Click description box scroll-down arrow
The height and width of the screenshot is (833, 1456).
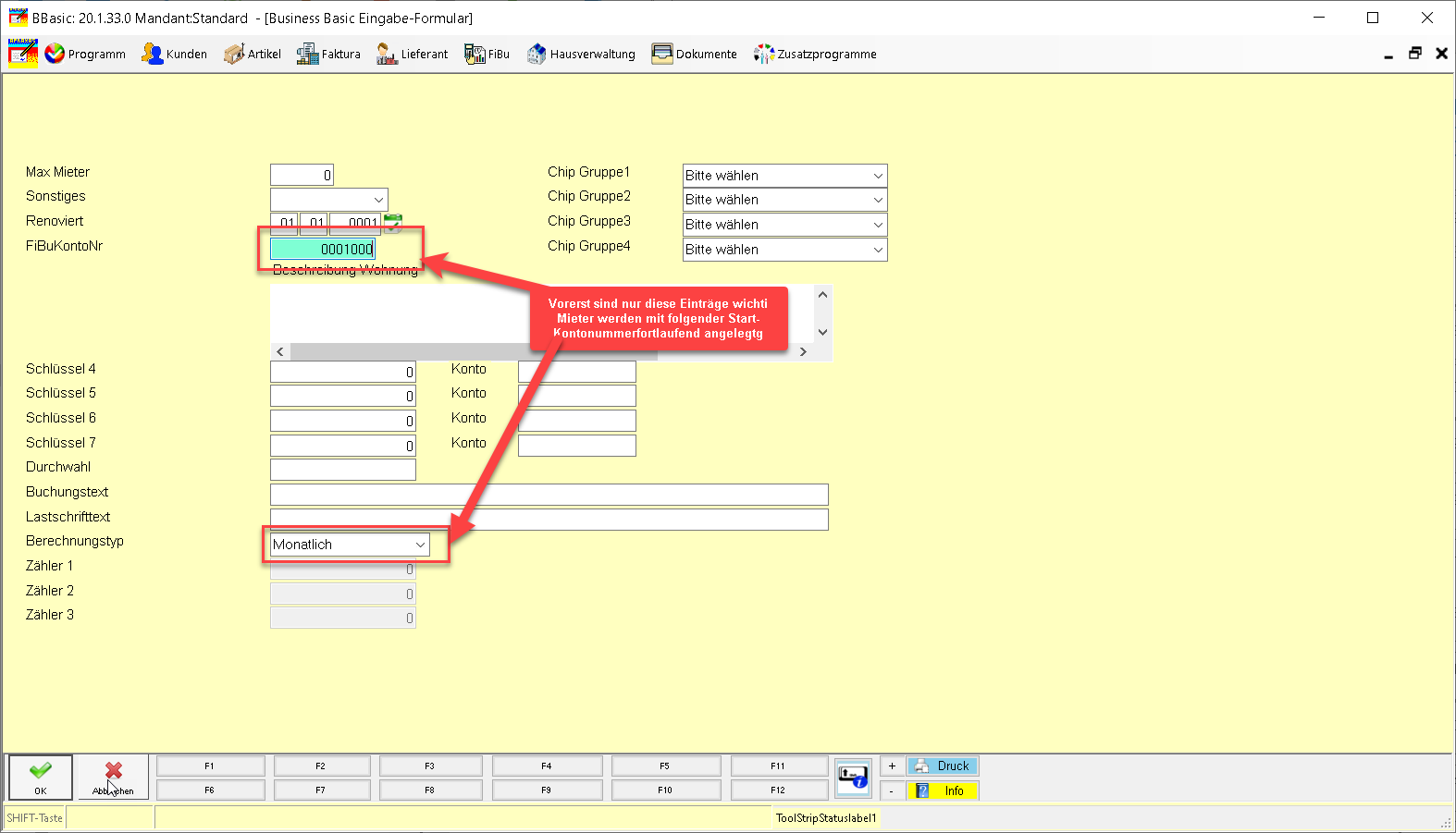tap(822, 332)
